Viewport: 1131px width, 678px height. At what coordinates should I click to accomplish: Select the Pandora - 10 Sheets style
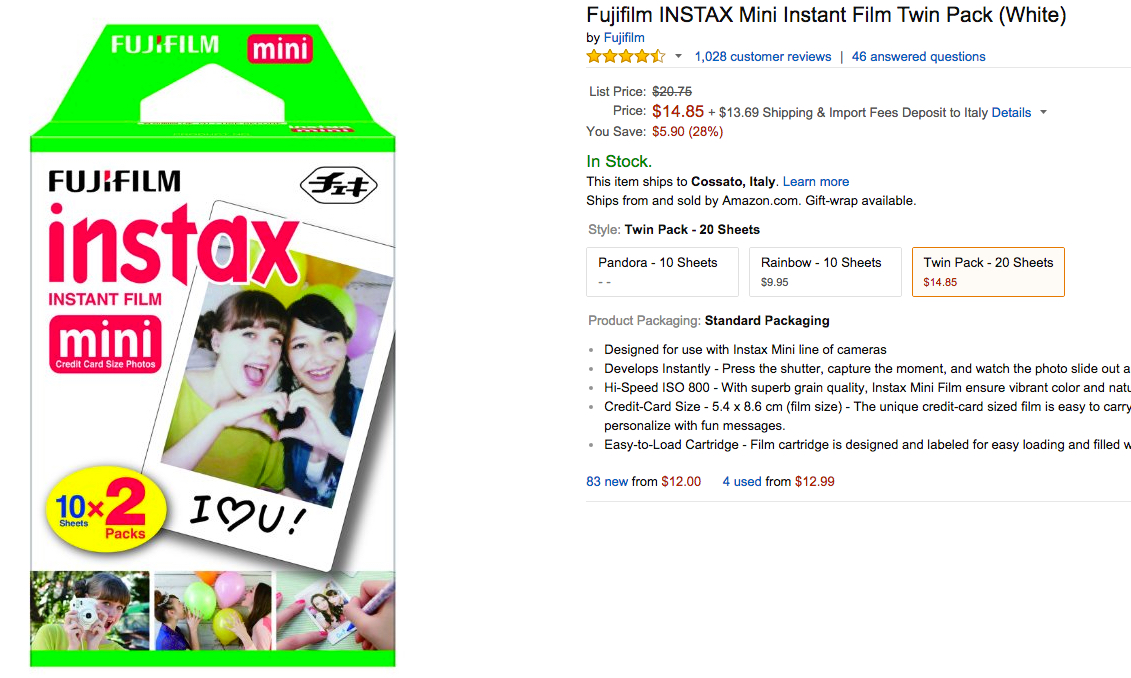coord(662,272)
